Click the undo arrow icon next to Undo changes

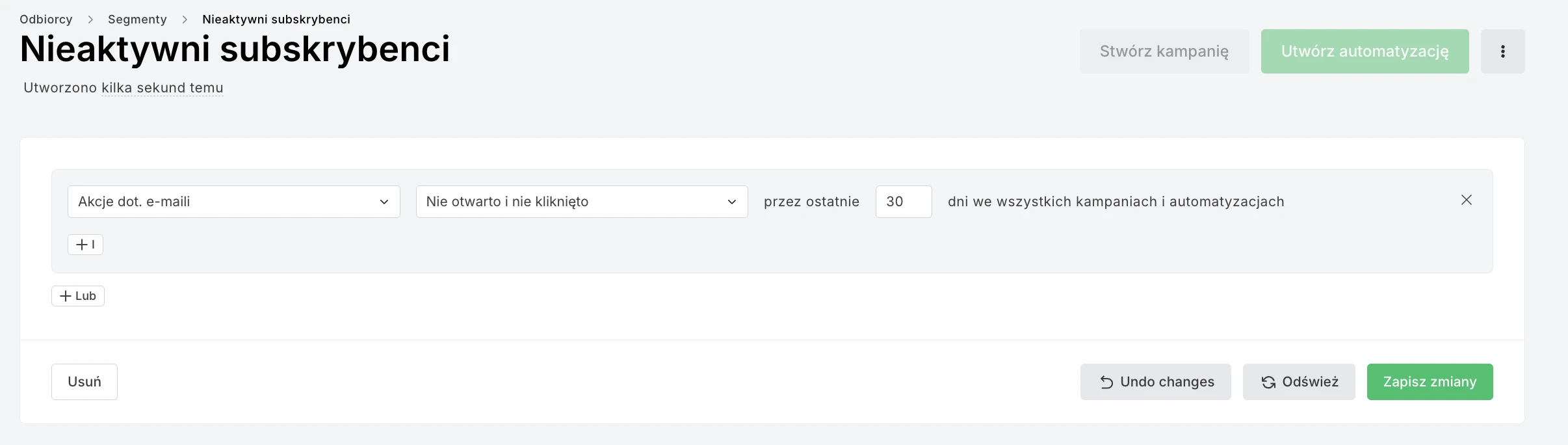(x=1106, y=382)
